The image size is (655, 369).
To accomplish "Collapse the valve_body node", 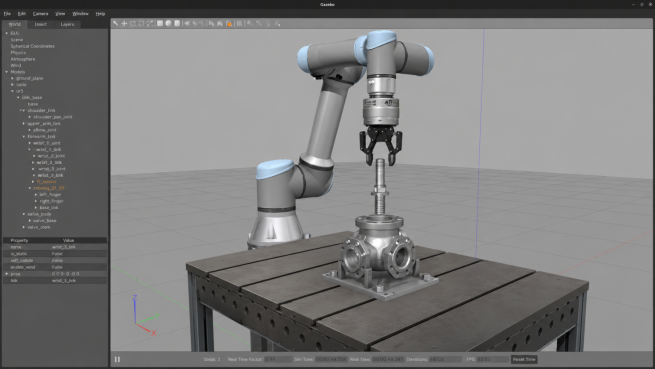I will (24, 214).
